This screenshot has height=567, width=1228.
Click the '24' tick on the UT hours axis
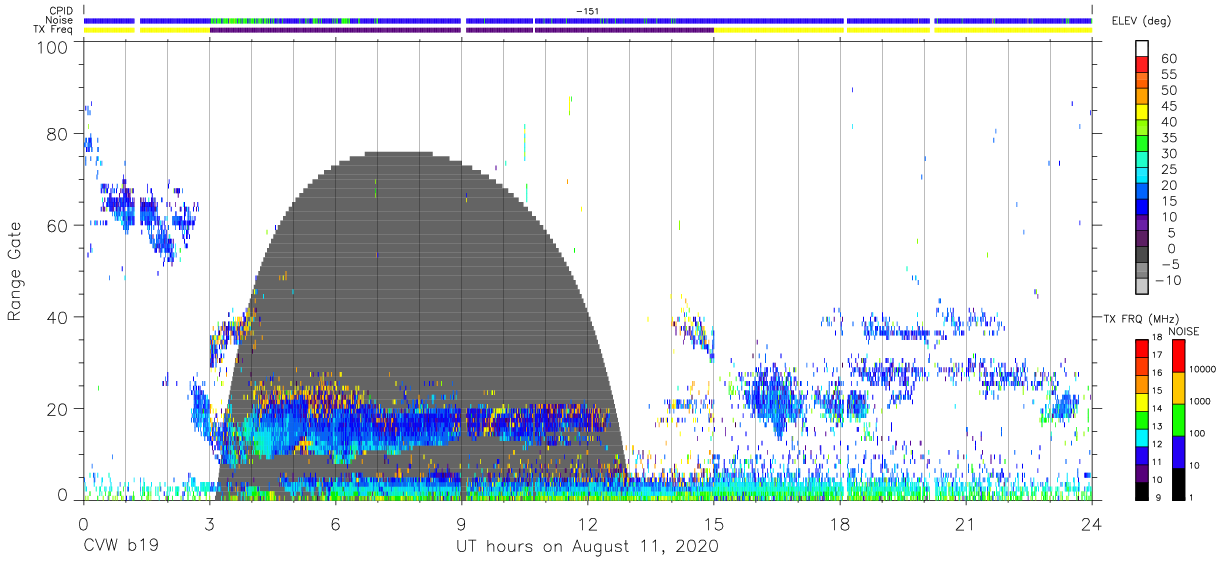(1091, 524)
